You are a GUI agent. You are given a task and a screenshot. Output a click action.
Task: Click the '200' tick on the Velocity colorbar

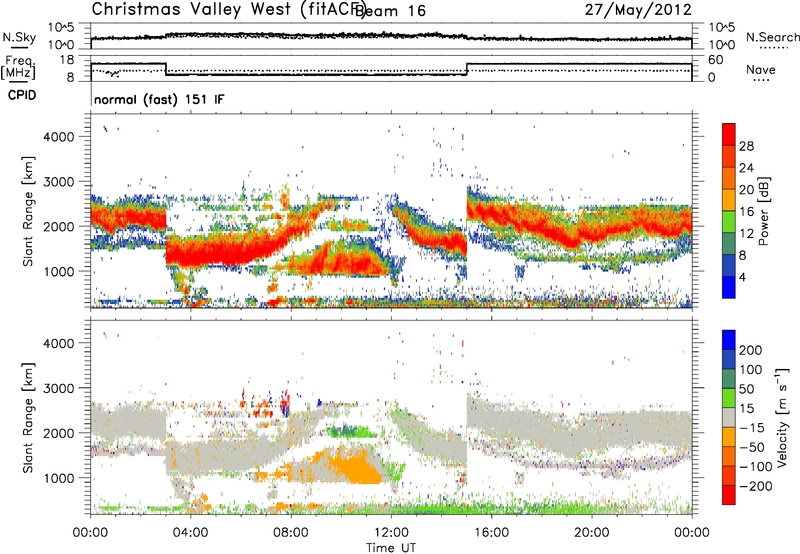click(751, 350)
